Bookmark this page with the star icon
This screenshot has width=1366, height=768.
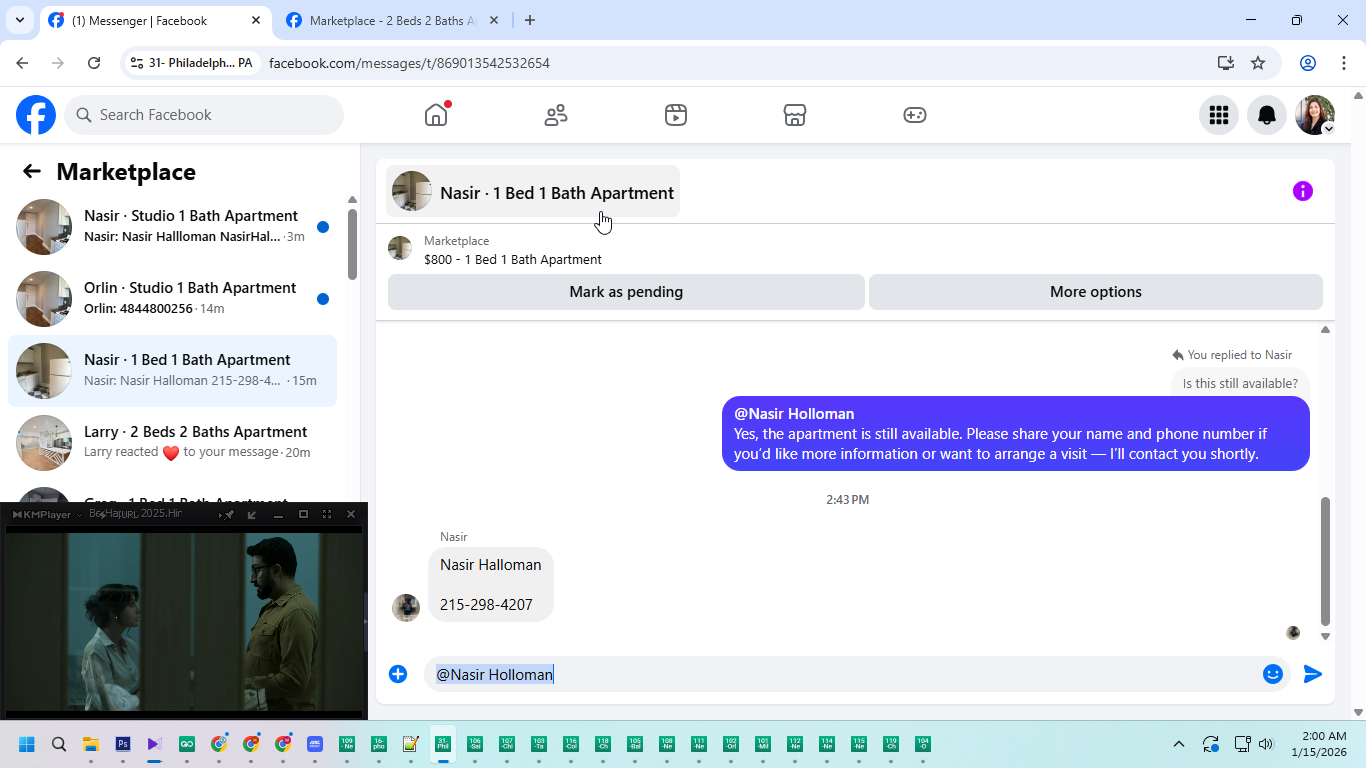1258,63
